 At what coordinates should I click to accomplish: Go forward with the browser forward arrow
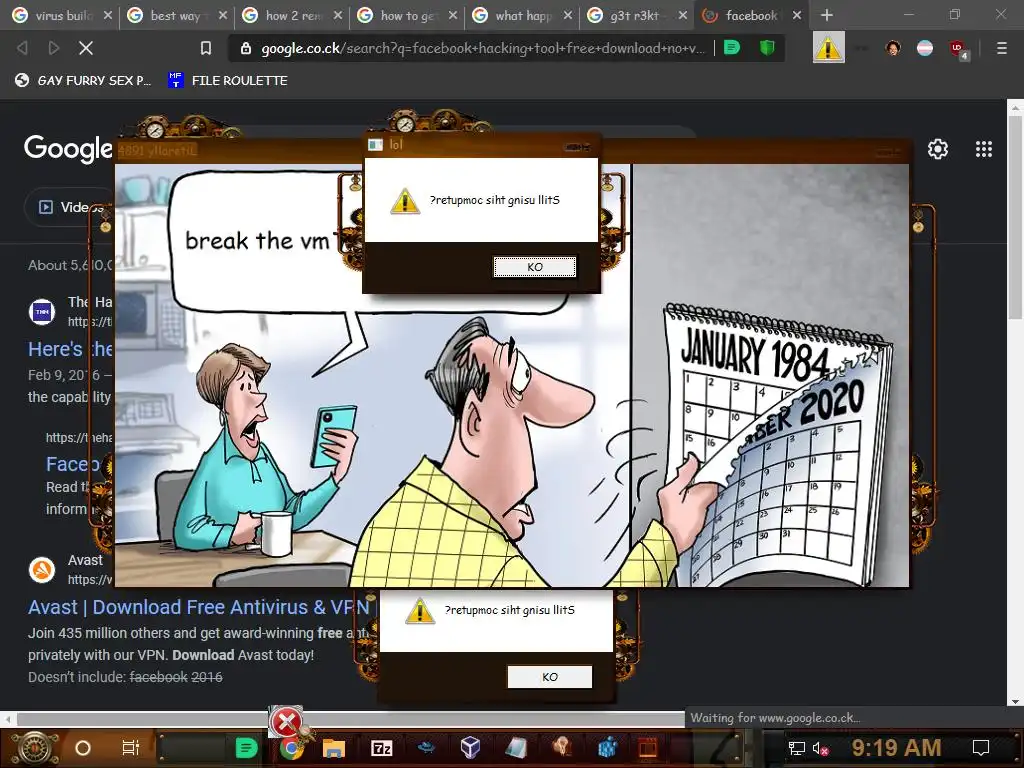click(54, 48)
